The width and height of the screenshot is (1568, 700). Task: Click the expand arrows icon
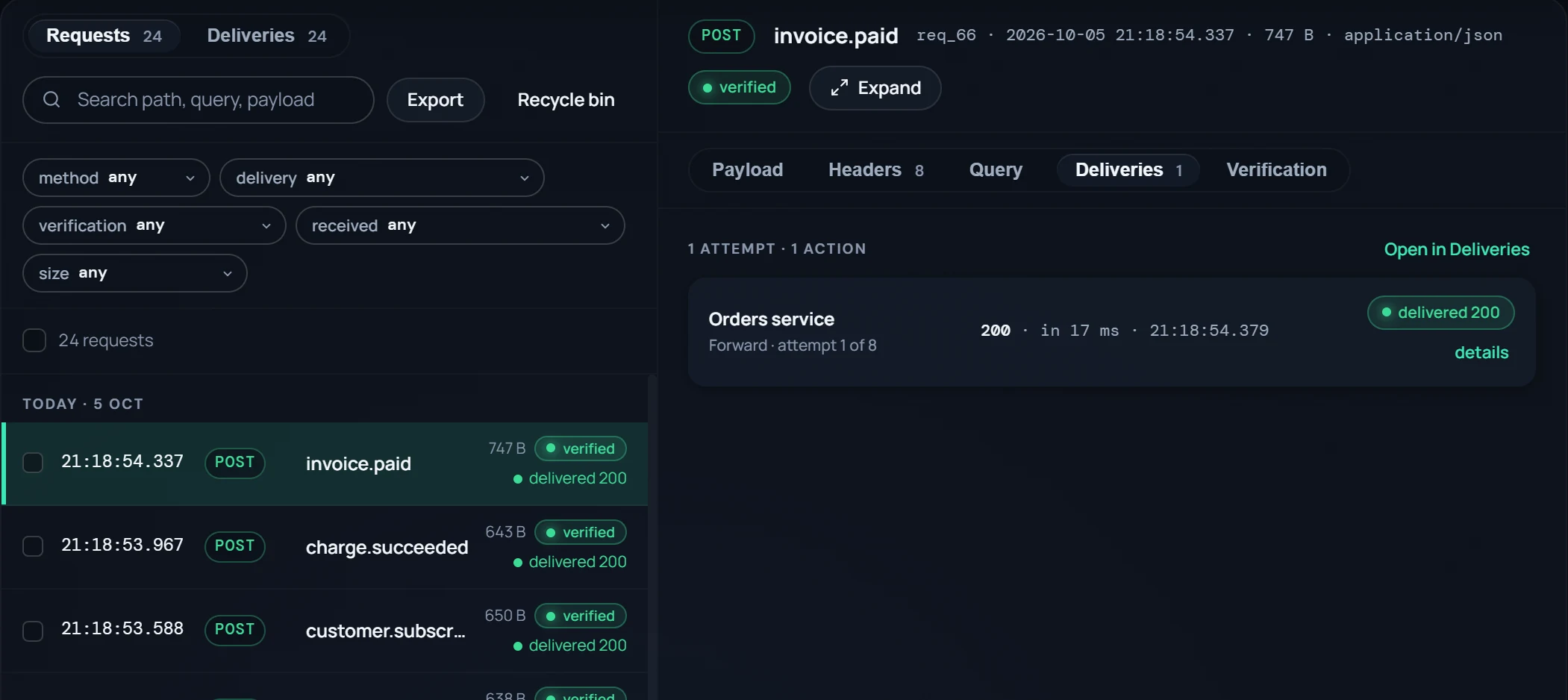click(x=840, y=88)
